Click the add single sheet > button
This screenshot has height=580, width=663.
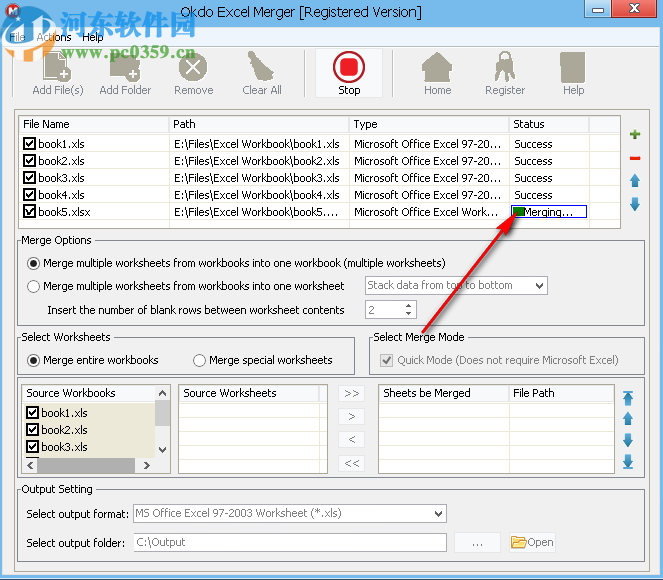click(351, 416)
